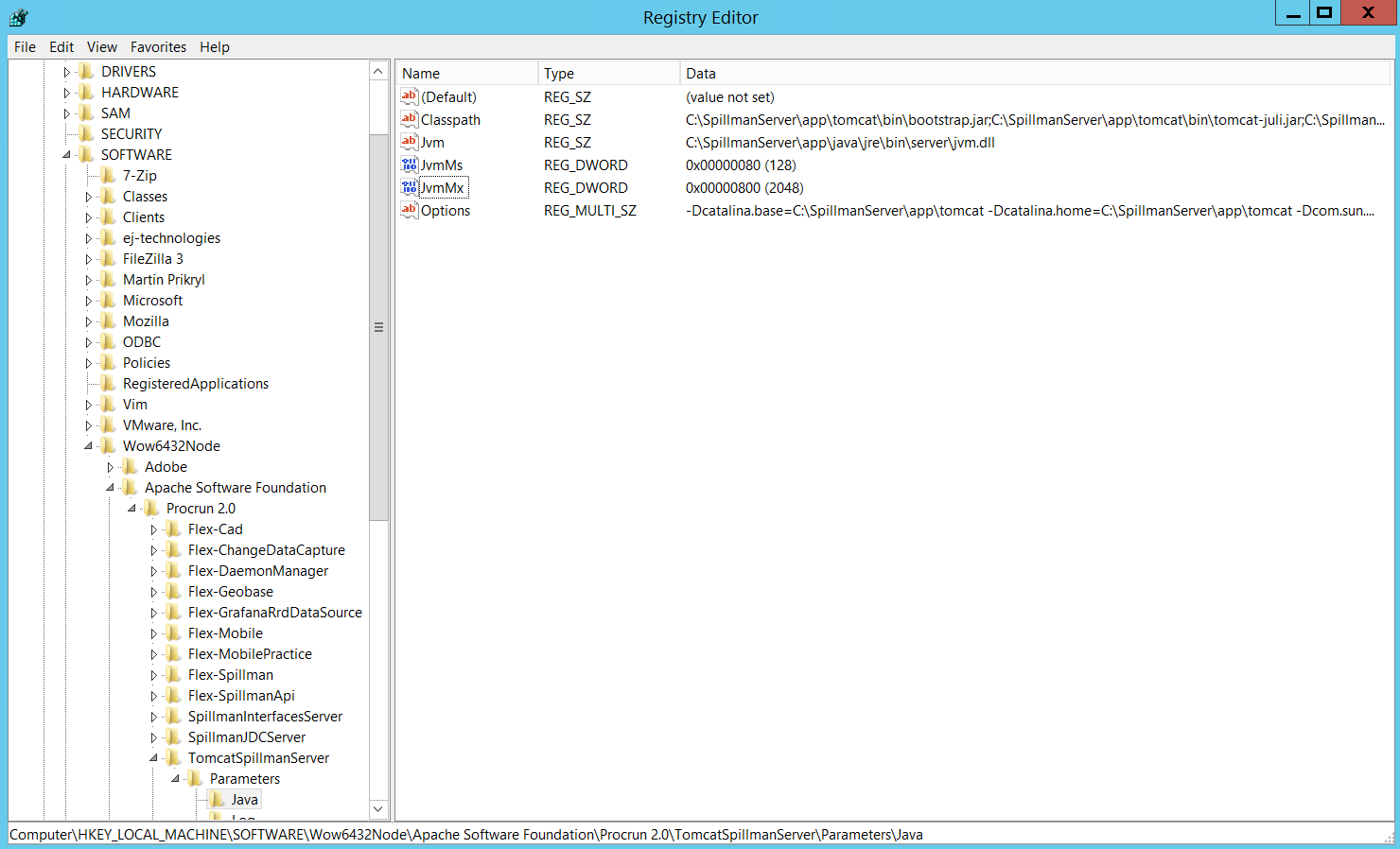Click the 7-Zip folder icon

[109, 176]
